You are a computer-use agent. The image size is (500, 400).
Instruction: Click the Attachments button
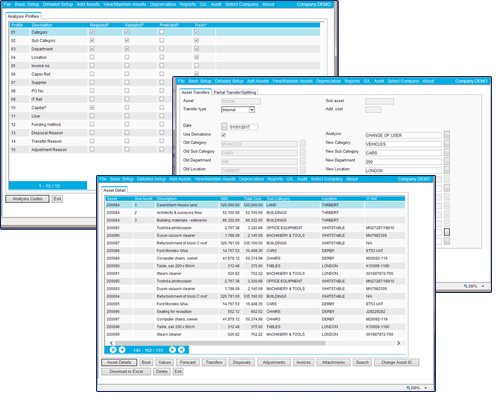(333, 362)
